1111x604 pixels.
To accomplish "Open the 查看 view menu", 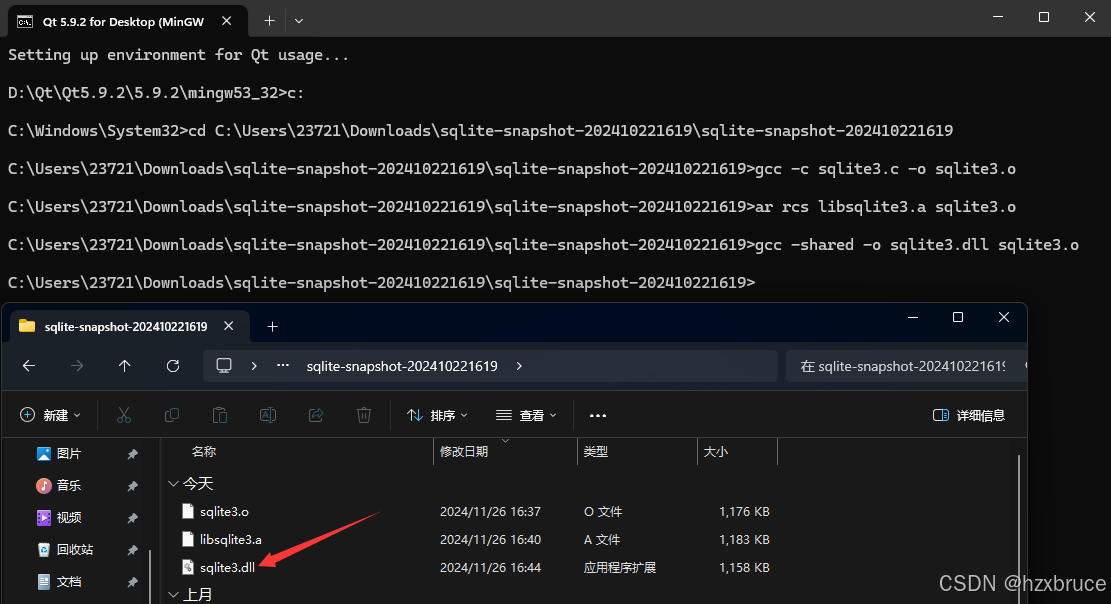I will point(526,415).
